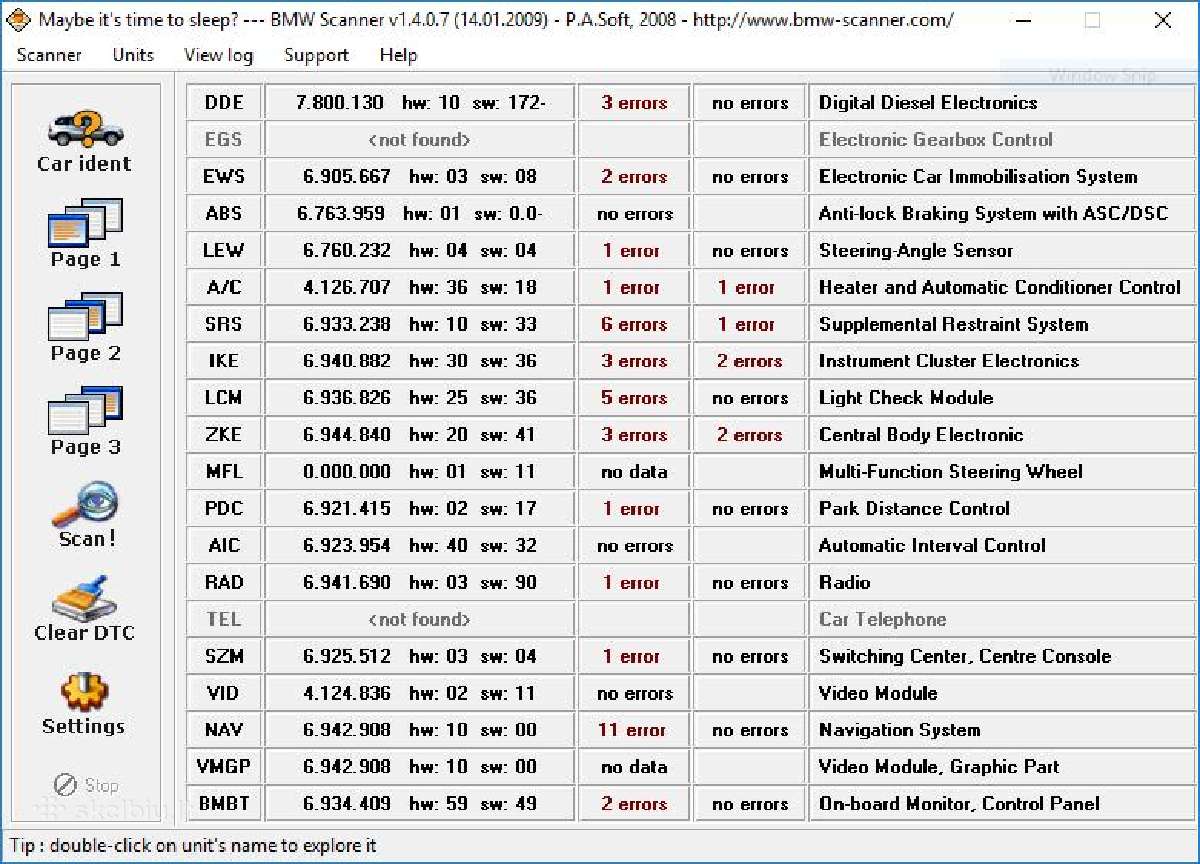Click the VMGP unit name
The image size is (1200, 864).
coord(224,767)
